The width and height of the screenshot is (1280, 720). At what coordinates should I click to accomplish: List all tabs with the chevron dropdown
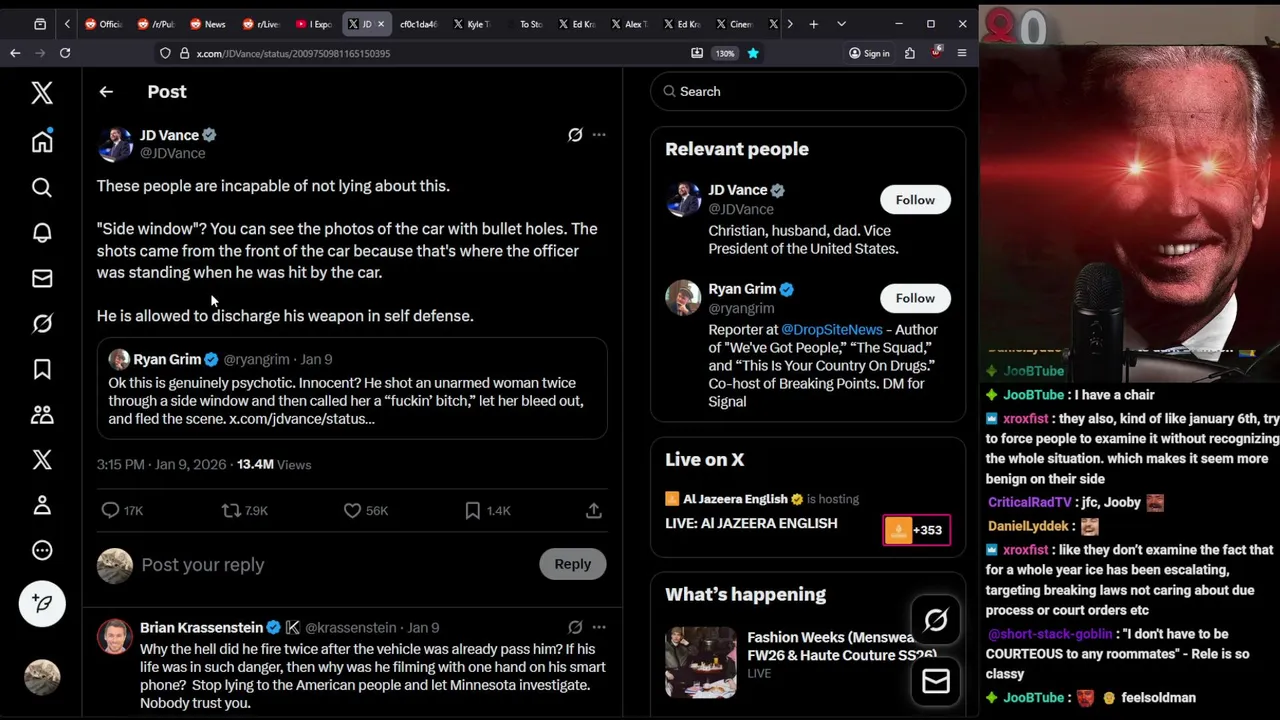point(841,24)
